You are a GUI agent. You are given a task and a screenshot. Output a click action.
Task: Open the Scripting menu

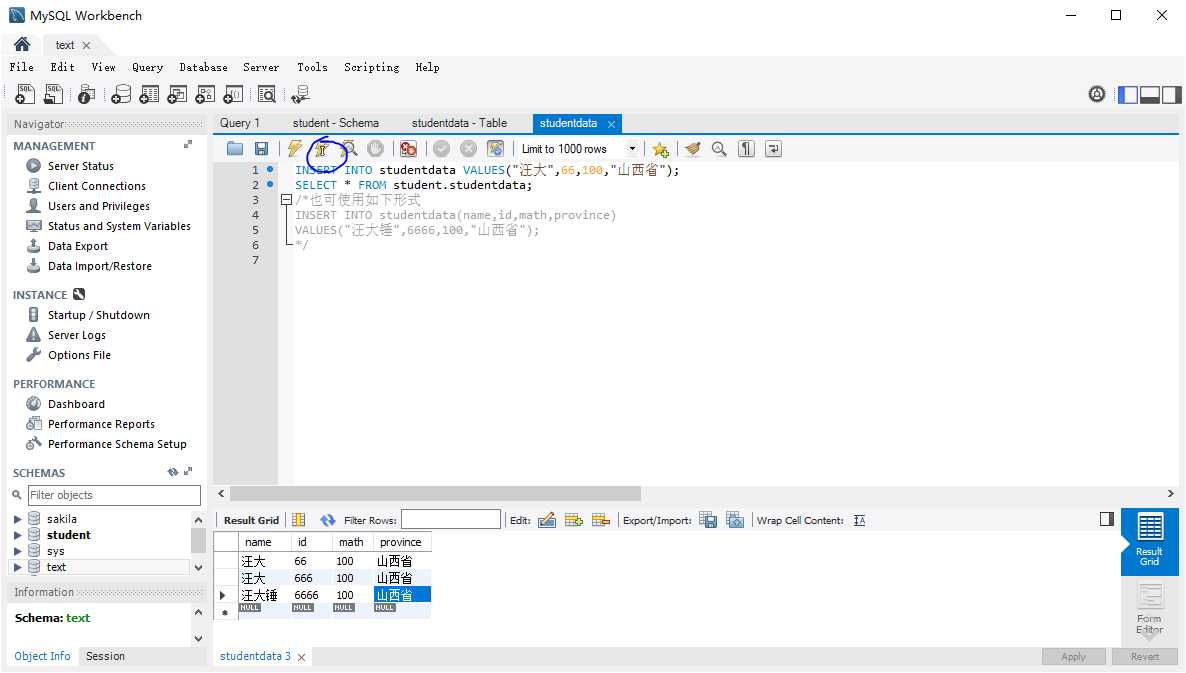point(371,67)
